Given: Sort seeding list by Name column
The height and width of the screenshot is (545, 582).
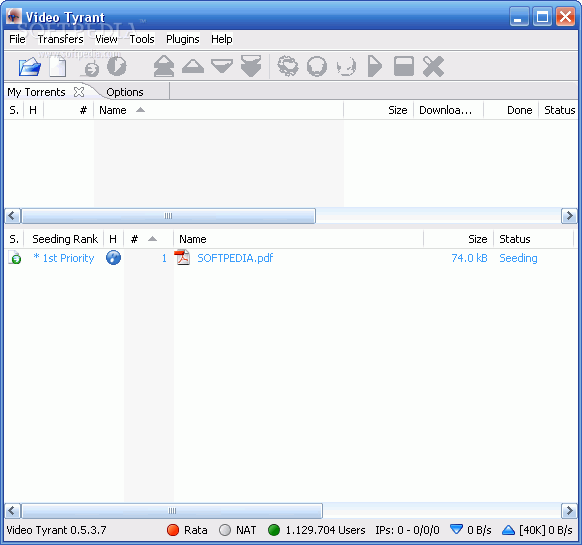Looking at the screenshot, I should pos(298,239).
